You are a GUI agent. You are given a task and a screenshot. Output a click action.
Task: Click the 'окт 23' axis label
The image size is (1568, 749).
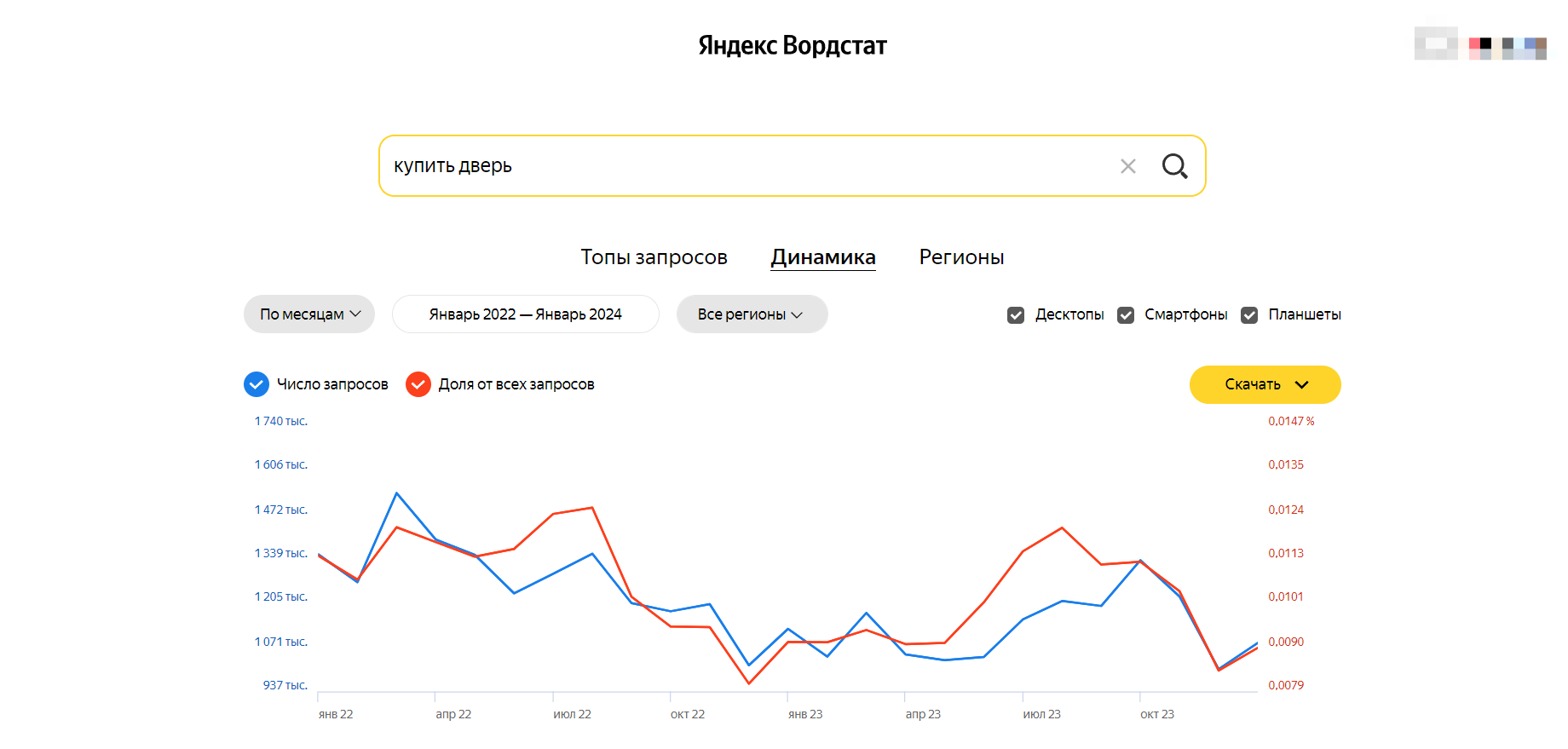(1157, 714)
